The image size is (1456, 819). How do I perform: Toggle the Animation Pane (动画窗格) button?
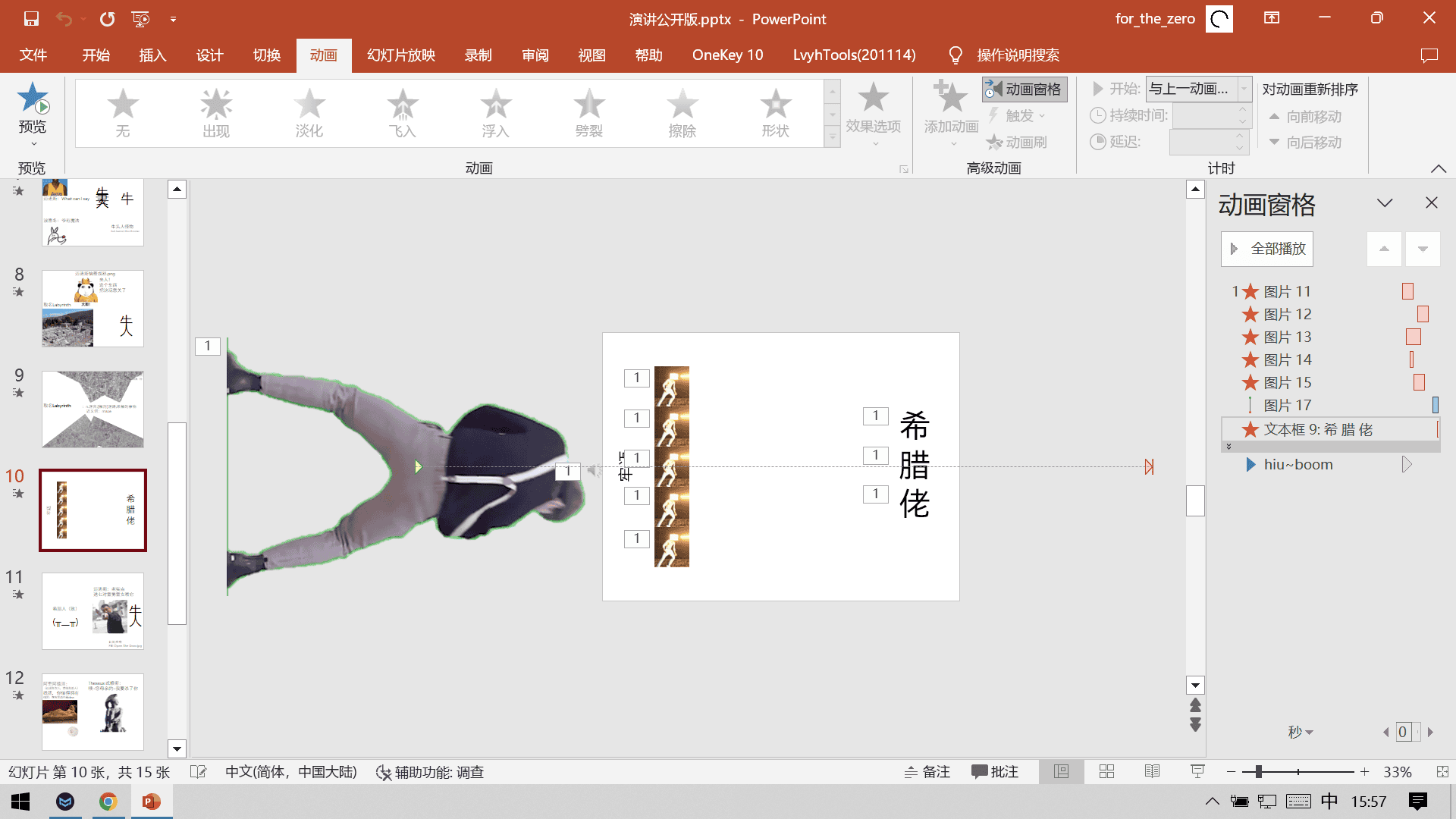pyautogui.click(x=1025, y=89)
